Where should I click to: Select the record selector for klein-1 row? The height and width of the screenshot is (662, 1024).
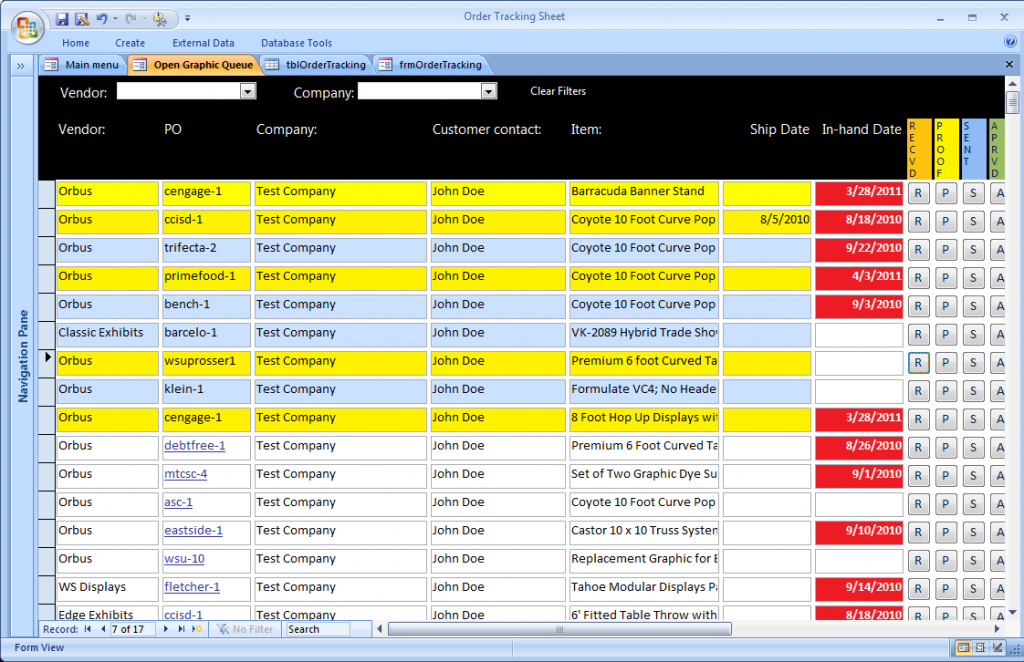coord(46,391)
